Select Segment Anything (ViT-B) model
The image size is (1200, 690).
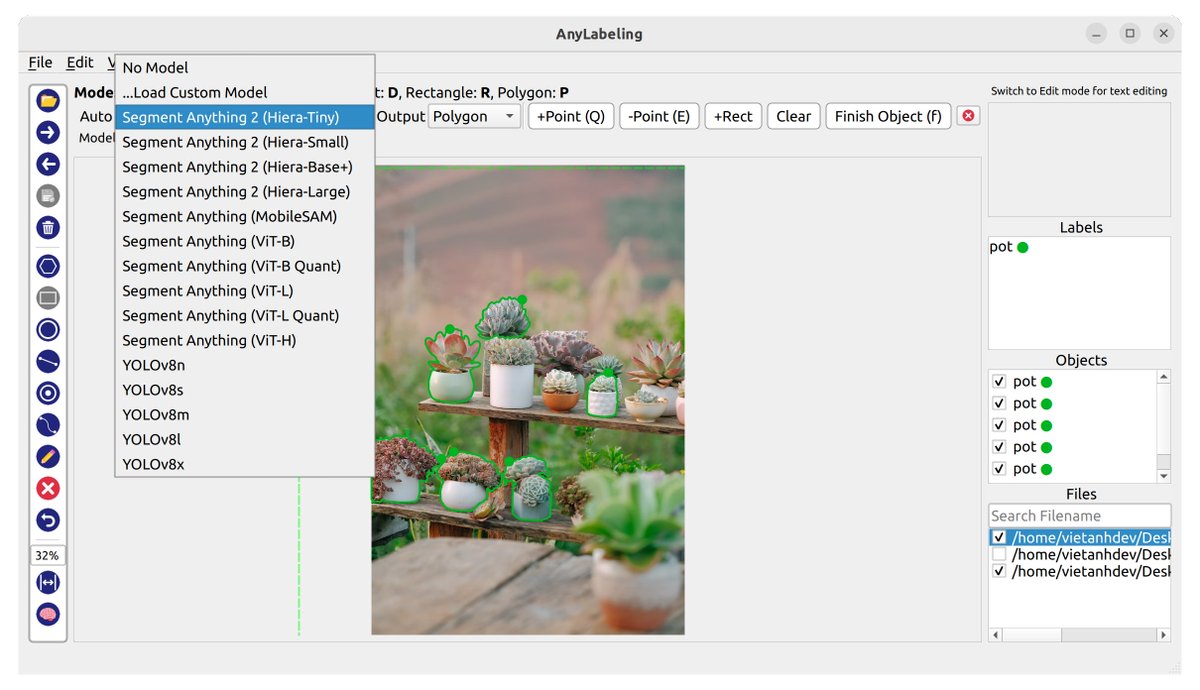[245, 241]
